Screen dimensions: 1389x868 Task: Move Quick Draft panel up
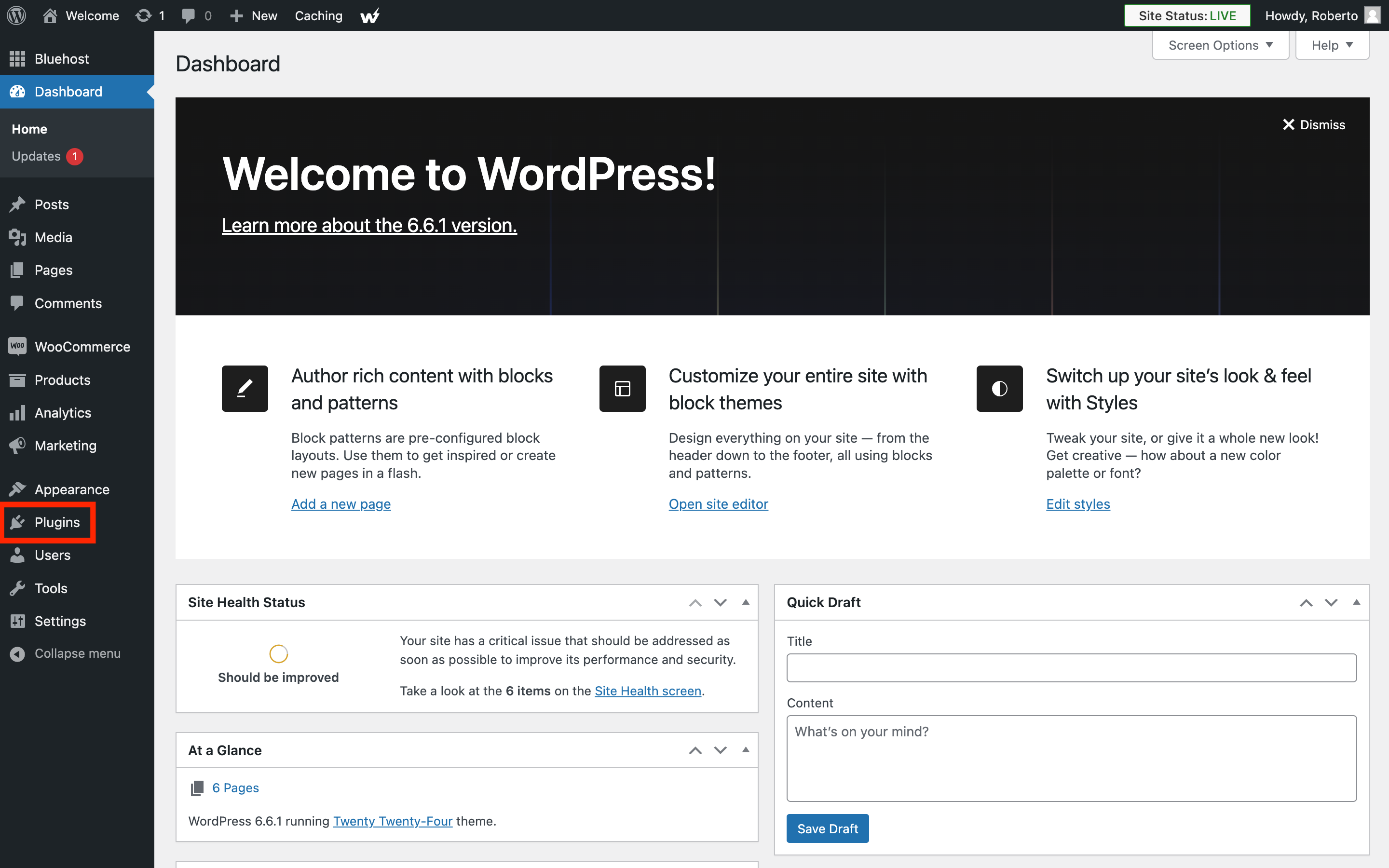point(1306,602)
